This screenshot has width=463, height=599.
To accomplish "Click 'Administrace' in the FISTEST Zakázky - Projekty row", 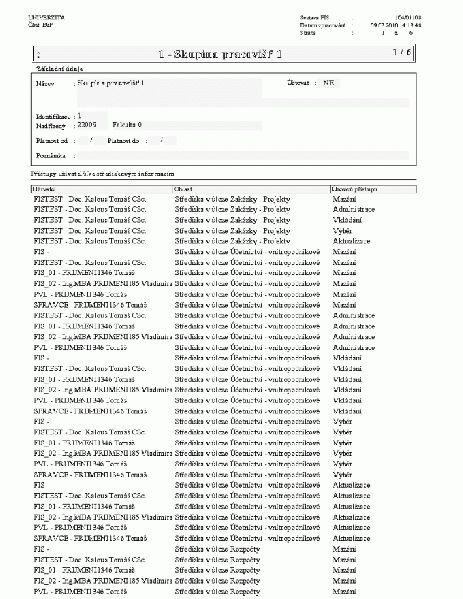I will click(354, 209).
